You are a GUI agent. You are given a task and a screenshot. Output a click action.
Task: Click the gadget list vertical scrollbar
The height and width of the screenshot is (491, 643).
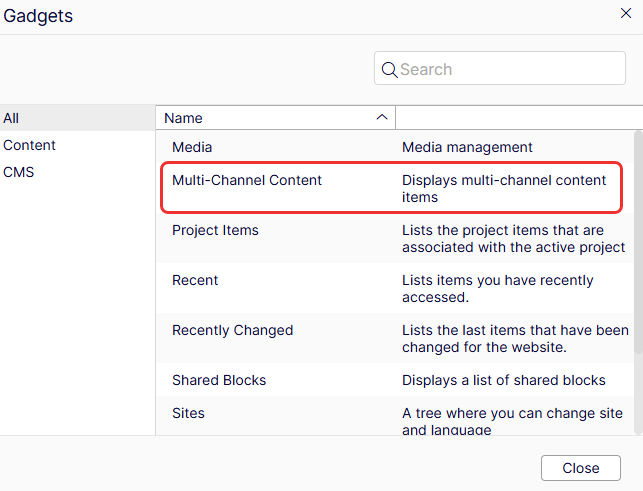[x=638, y=242]
